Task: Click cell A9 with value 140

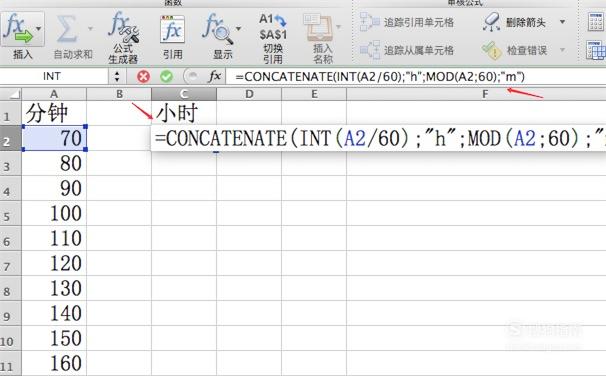Action: [x=54, y=313]
